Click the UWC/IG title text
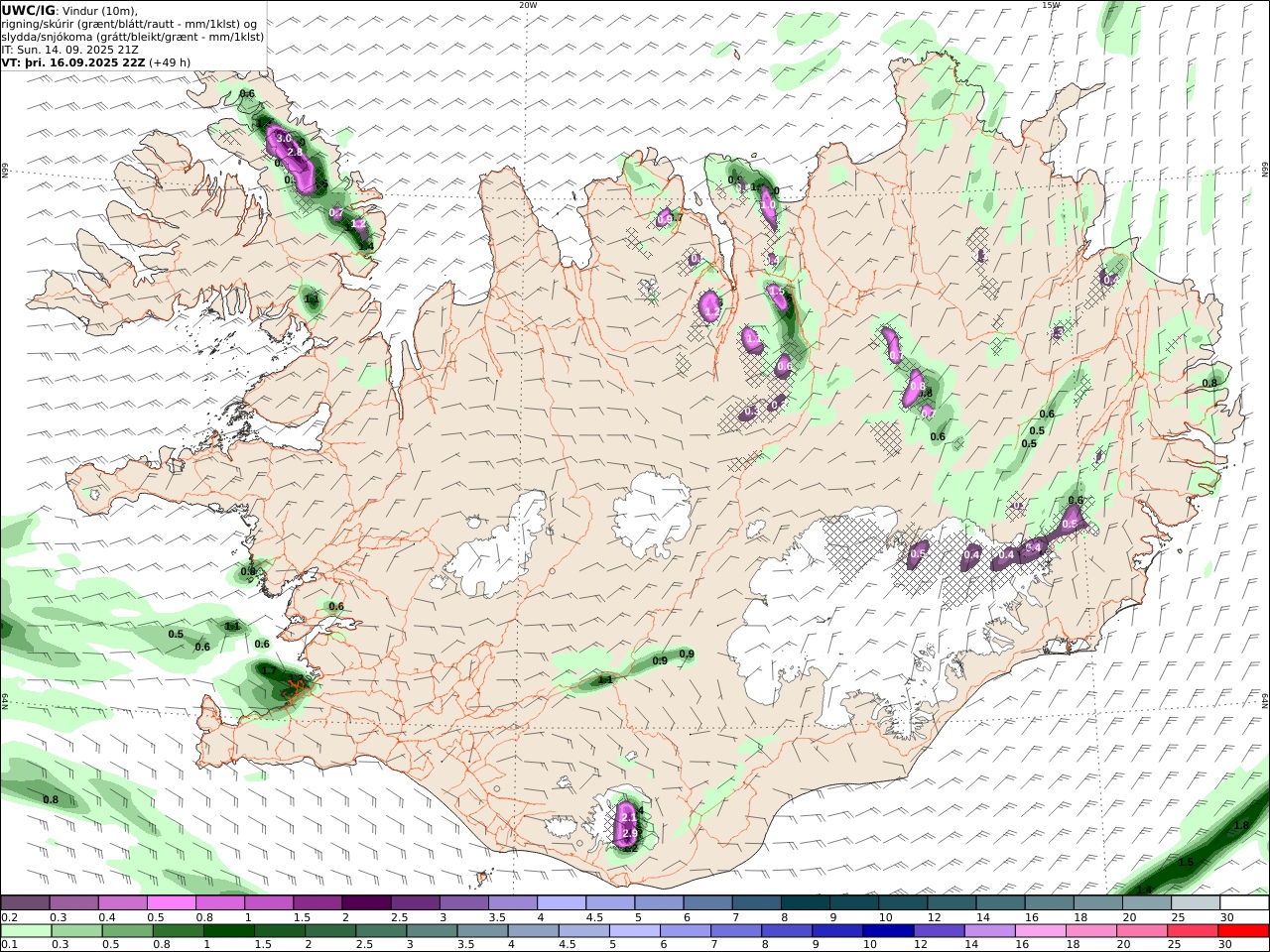 [29, 11]
